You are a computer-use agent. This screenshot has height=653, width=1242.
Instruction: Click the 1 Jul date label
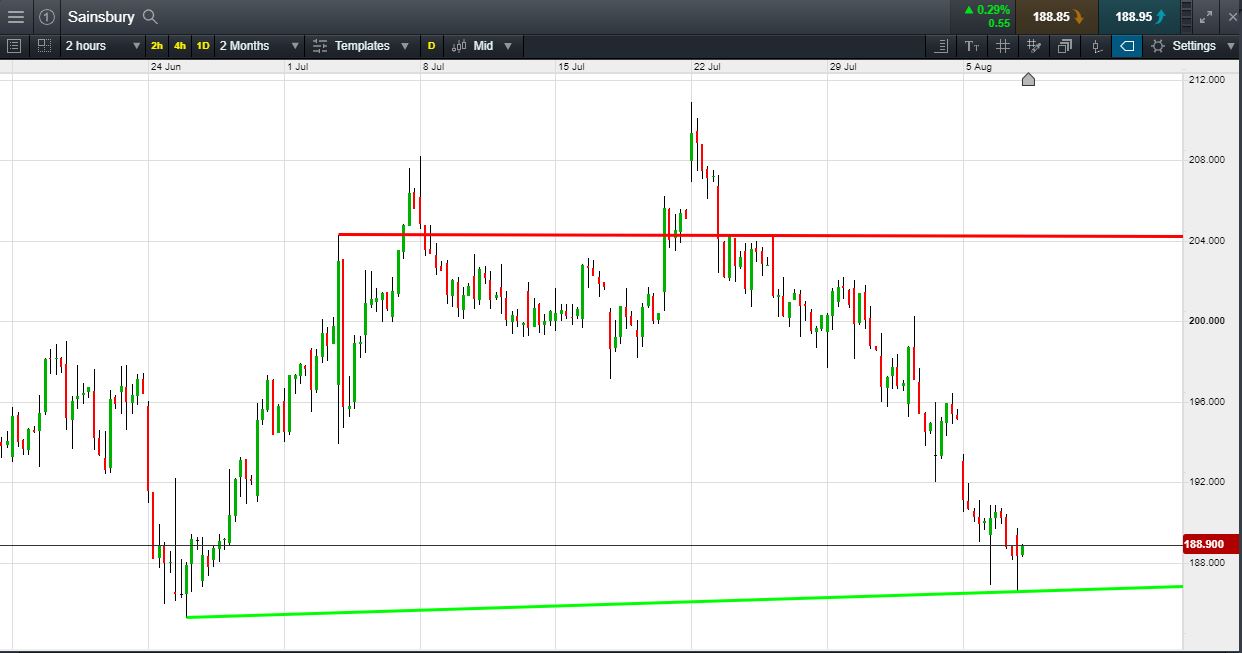tap(297, 67)
